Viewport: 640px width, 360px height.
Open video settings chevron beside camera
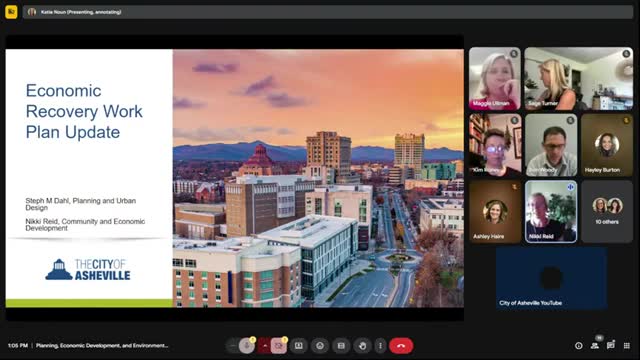point(264,346)
